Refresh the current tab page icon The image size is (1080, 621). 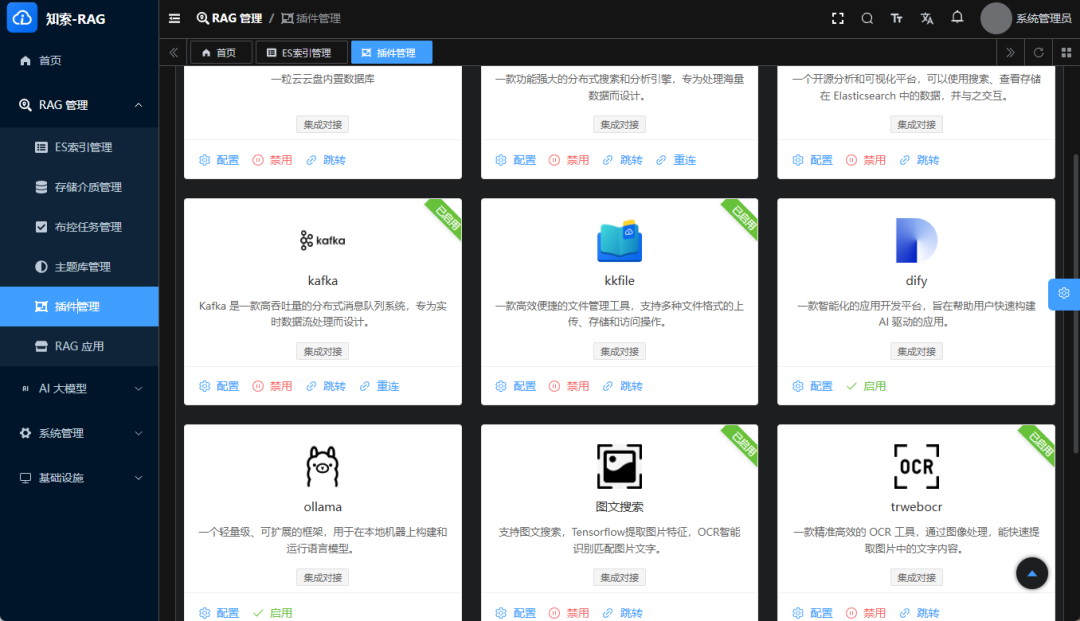(x=1038, y=52)
